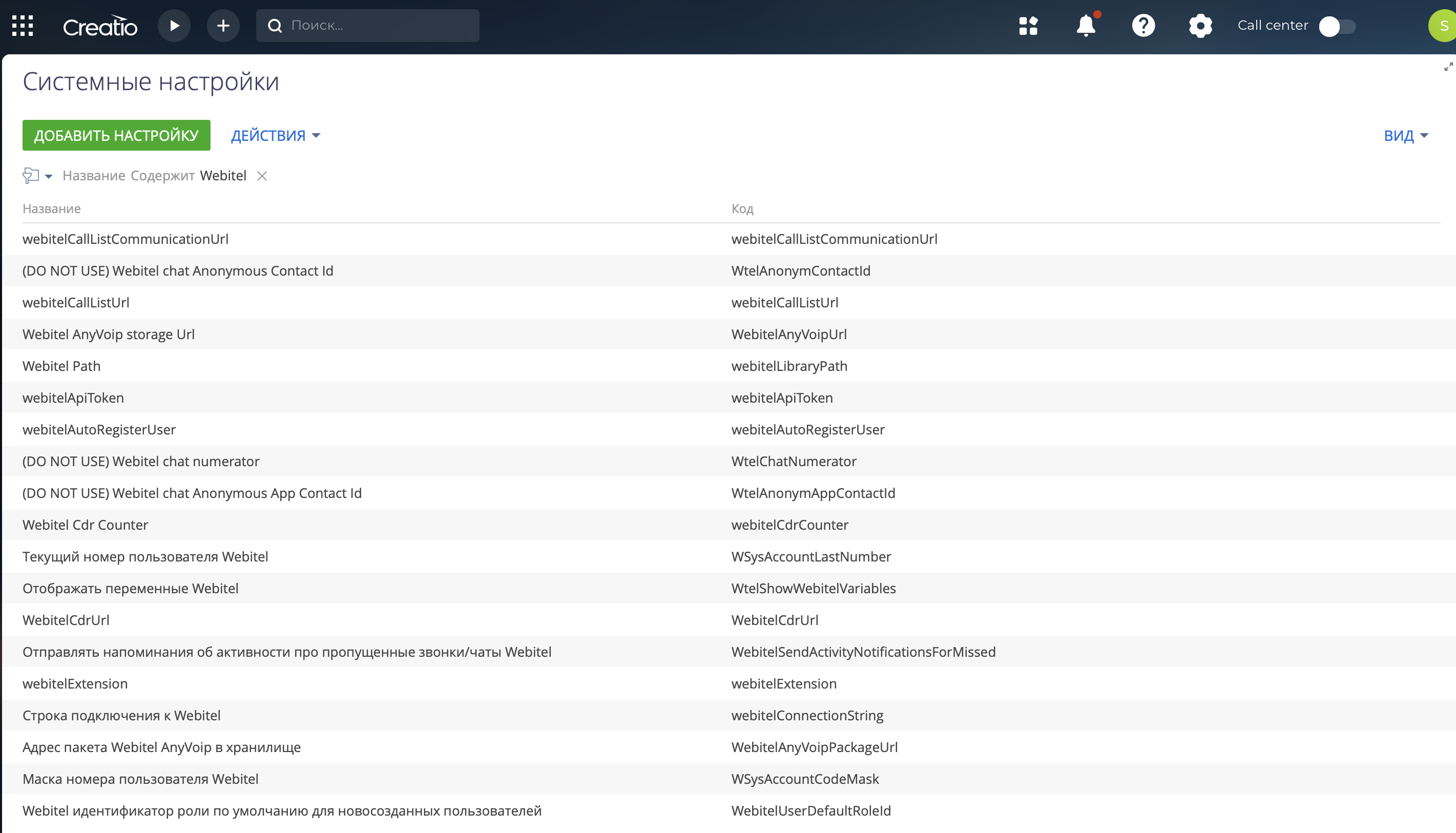Open the ДЕЙСТВИЯ dropdown

[x=275, y=136]
